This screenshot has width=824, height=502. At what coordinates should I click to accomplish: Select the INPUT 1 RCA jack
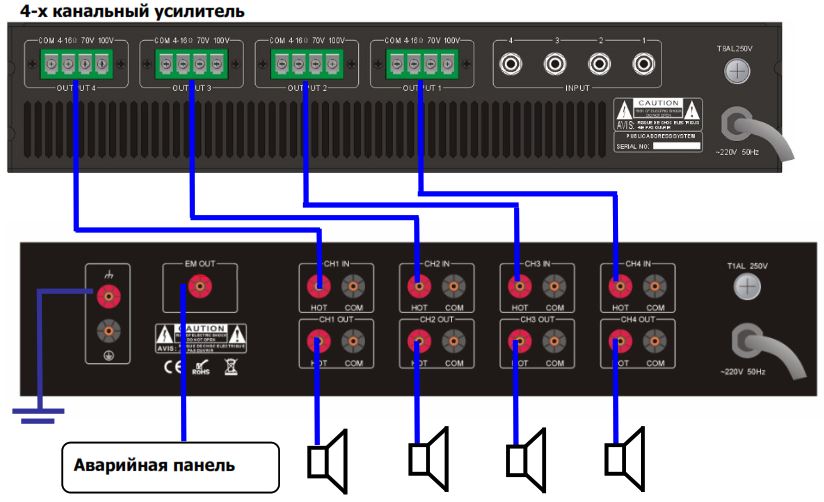643,66
